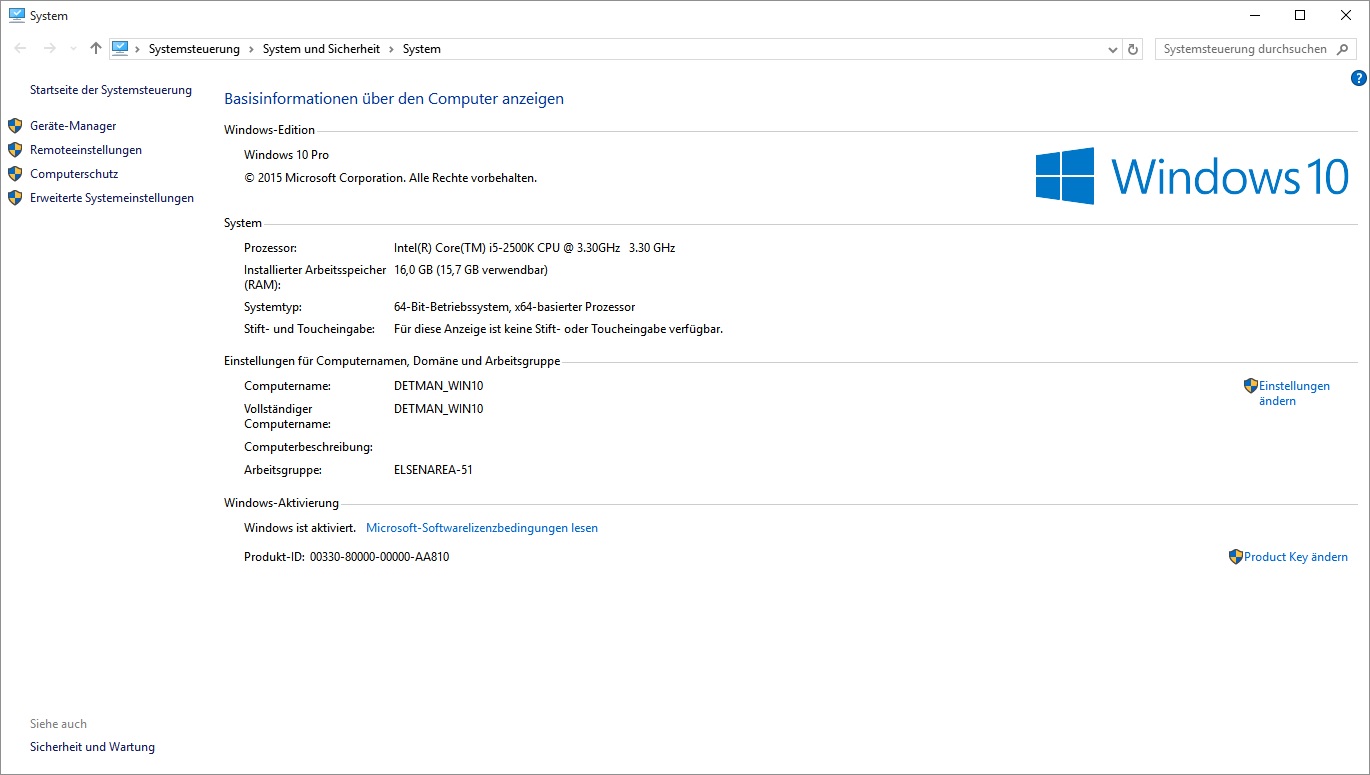Click the Intel Core i5-2500K processor text
Image resolution: width=1370 pixels, height=775 pixels.
(534, 248)
